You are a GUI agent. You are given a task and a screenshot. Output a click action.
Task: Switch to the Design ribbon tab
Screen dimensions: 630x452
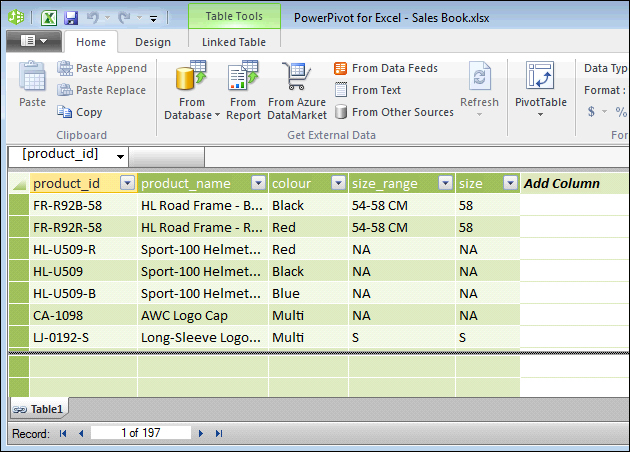(x=153, y=42)
